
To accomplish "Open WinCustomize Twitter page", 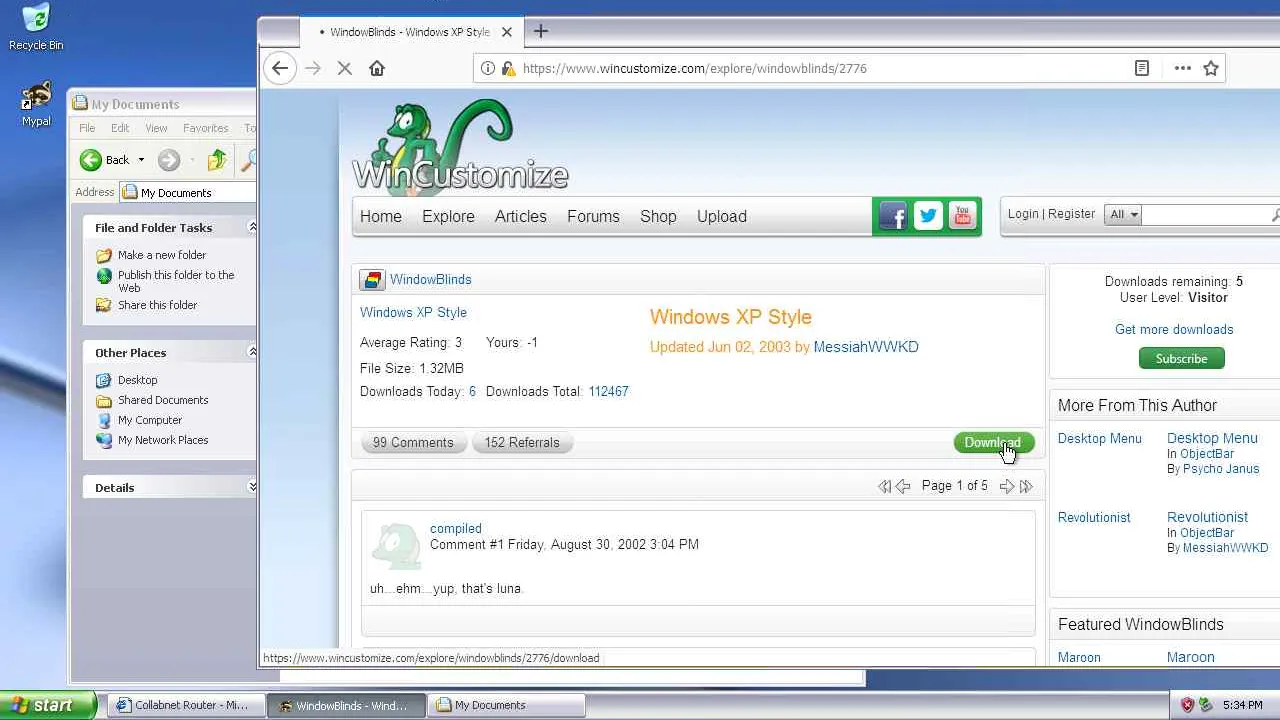I will click(x=928, y=216).
